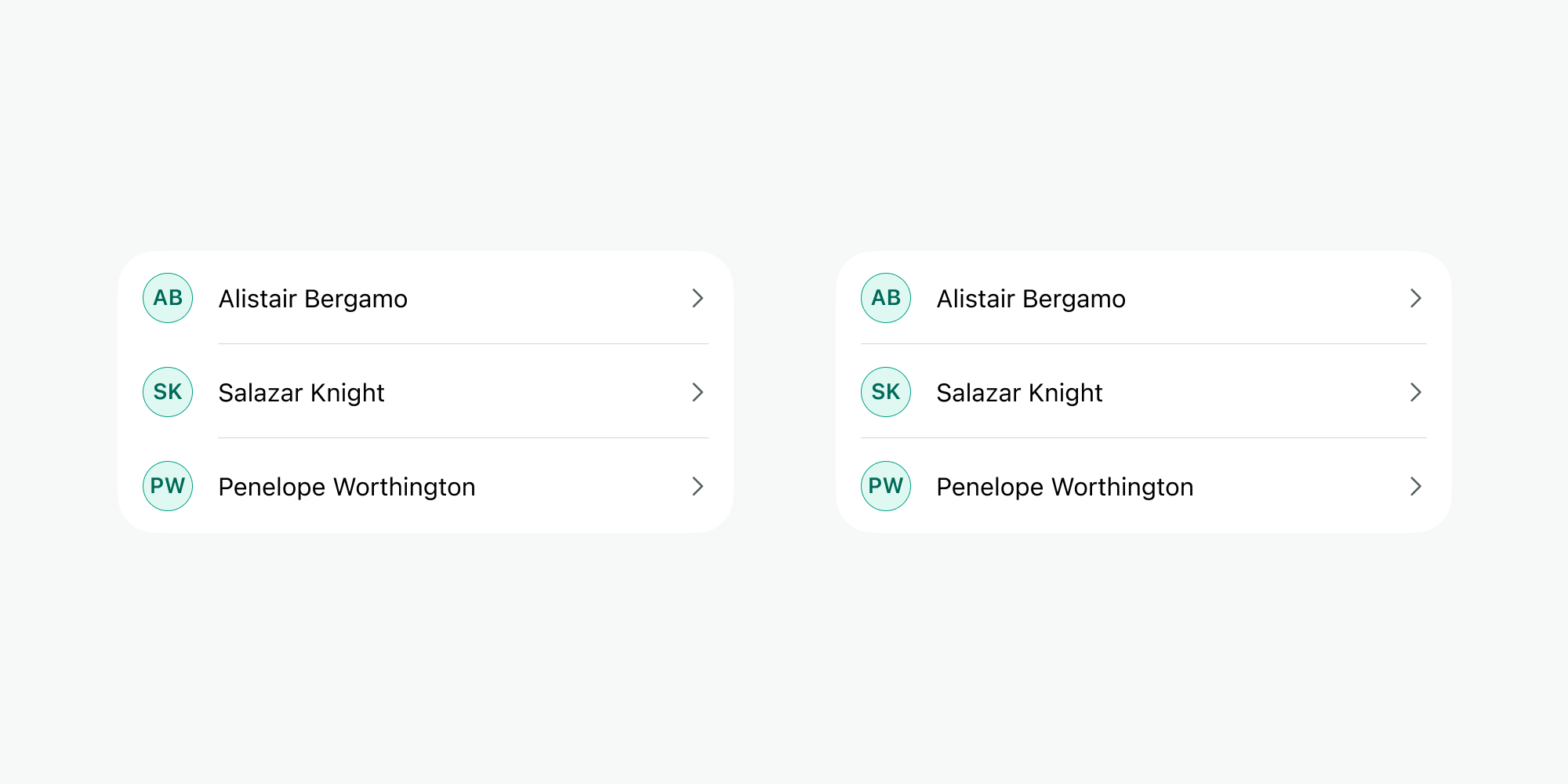Click AB avatar in the right list
This screenshot has width=1568, height=784.
[x=886, y=298]
